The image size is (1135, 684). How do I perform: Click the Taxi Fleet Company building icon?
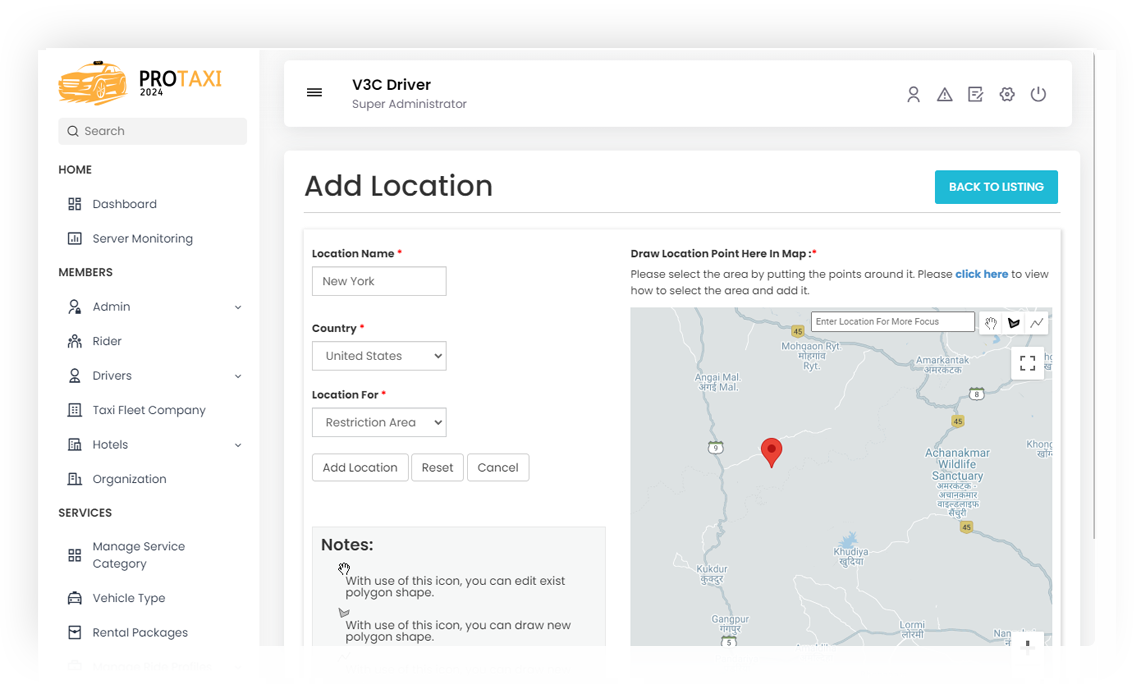75,410
